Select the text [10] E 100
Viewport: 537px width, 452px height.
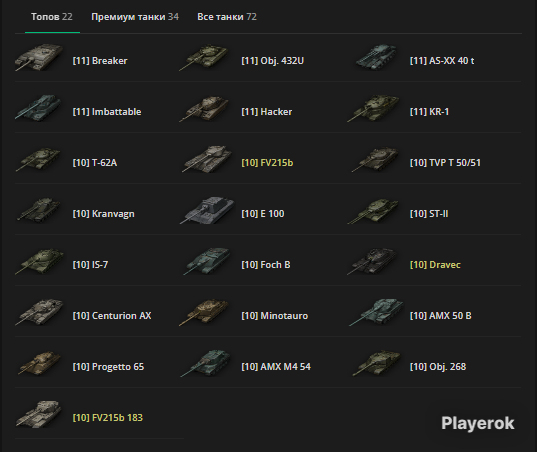(263, 214)
